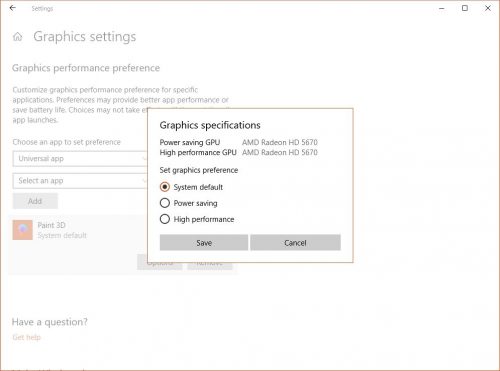Select the Paint 3D entry name
500x371 pixels.
pos(51,225)
